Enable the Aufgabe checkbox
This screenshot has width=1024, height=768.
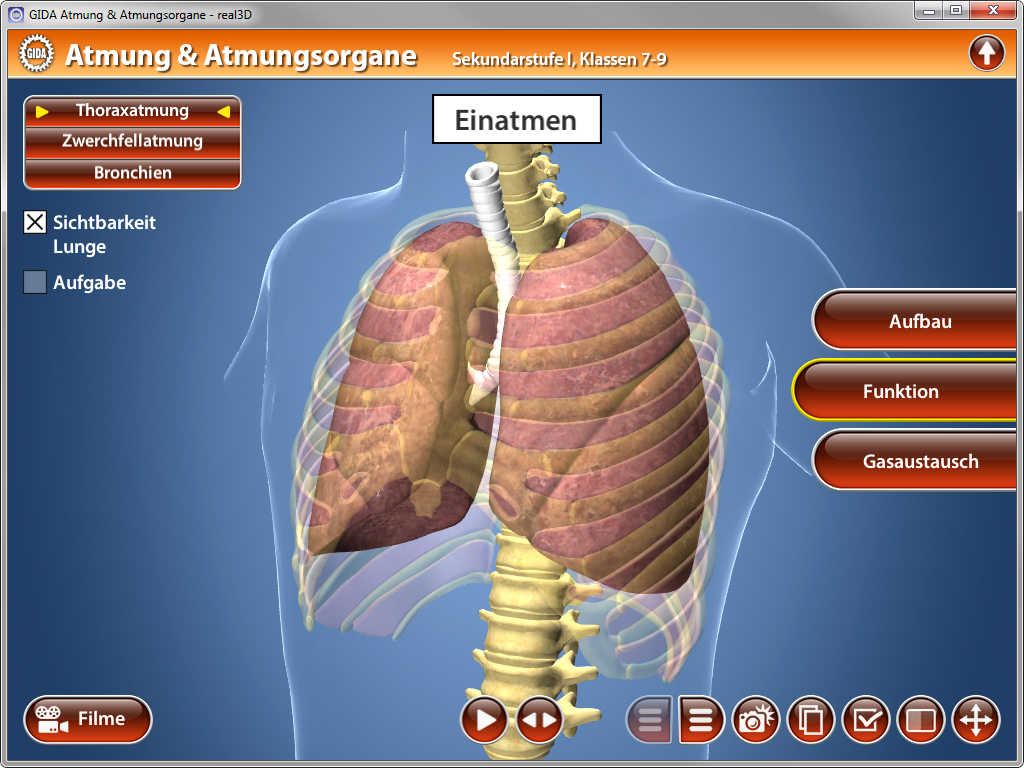[x=35, y=283]
